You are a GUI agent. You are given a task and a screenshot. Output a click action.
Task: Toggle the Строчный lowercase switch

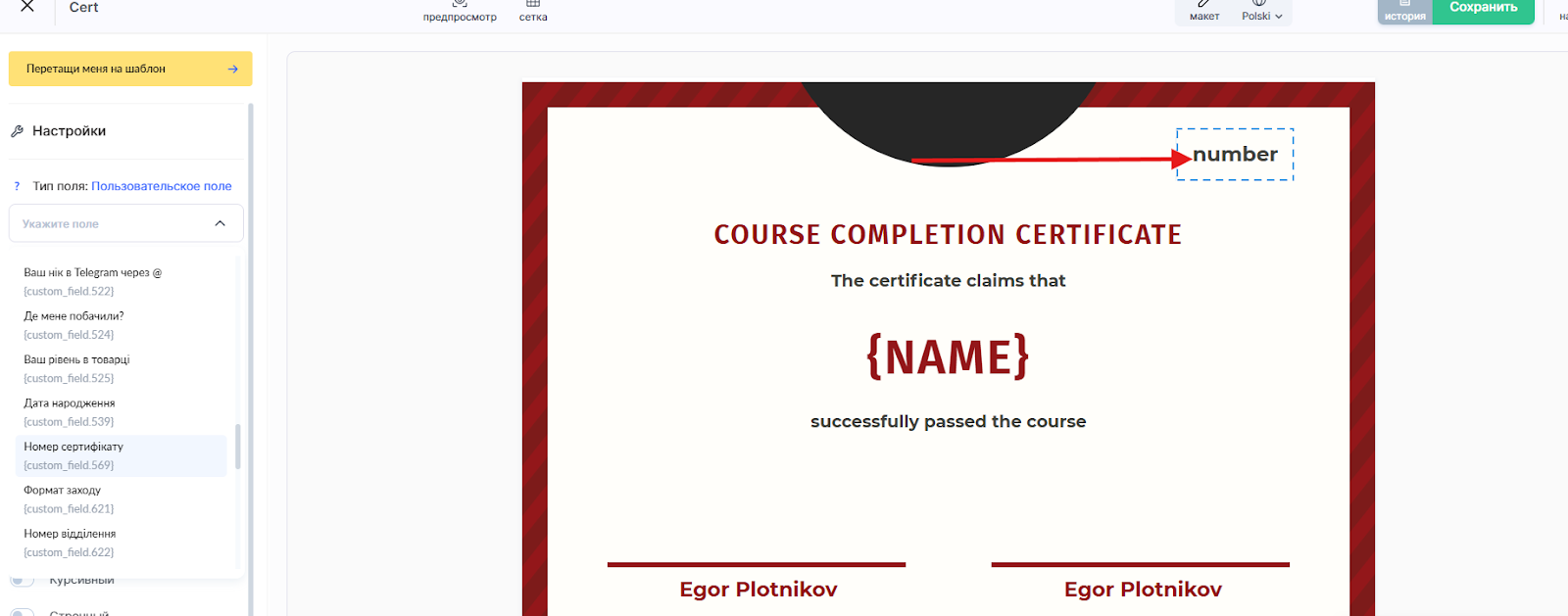22,612
